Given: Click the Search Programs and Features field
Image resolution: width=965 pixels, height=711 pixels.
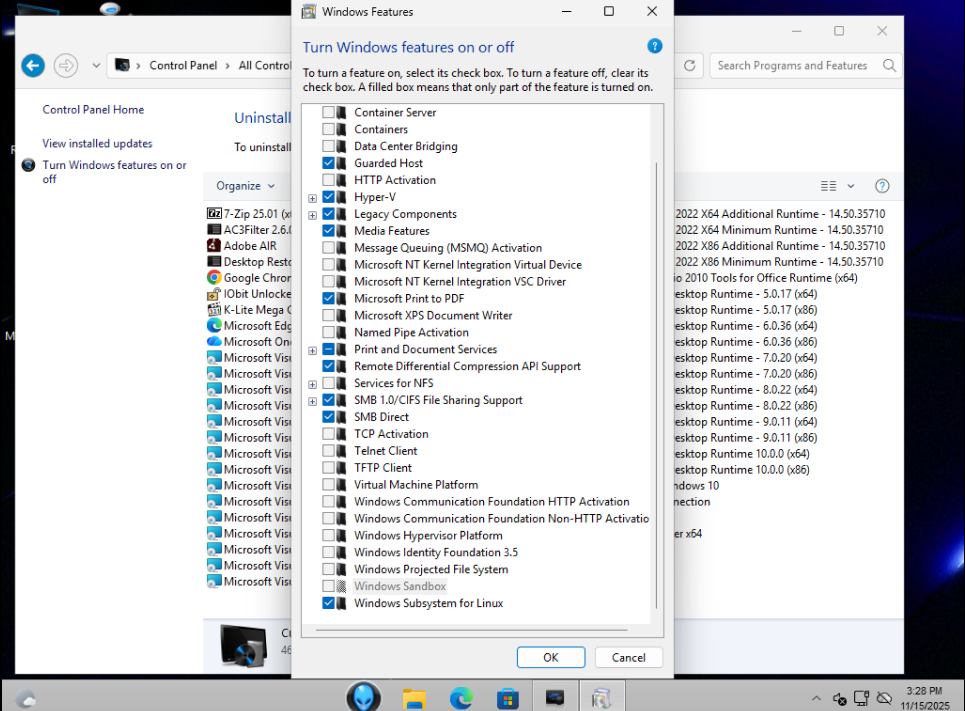Looking at the screenshot, I should click(x=795, y=66).
